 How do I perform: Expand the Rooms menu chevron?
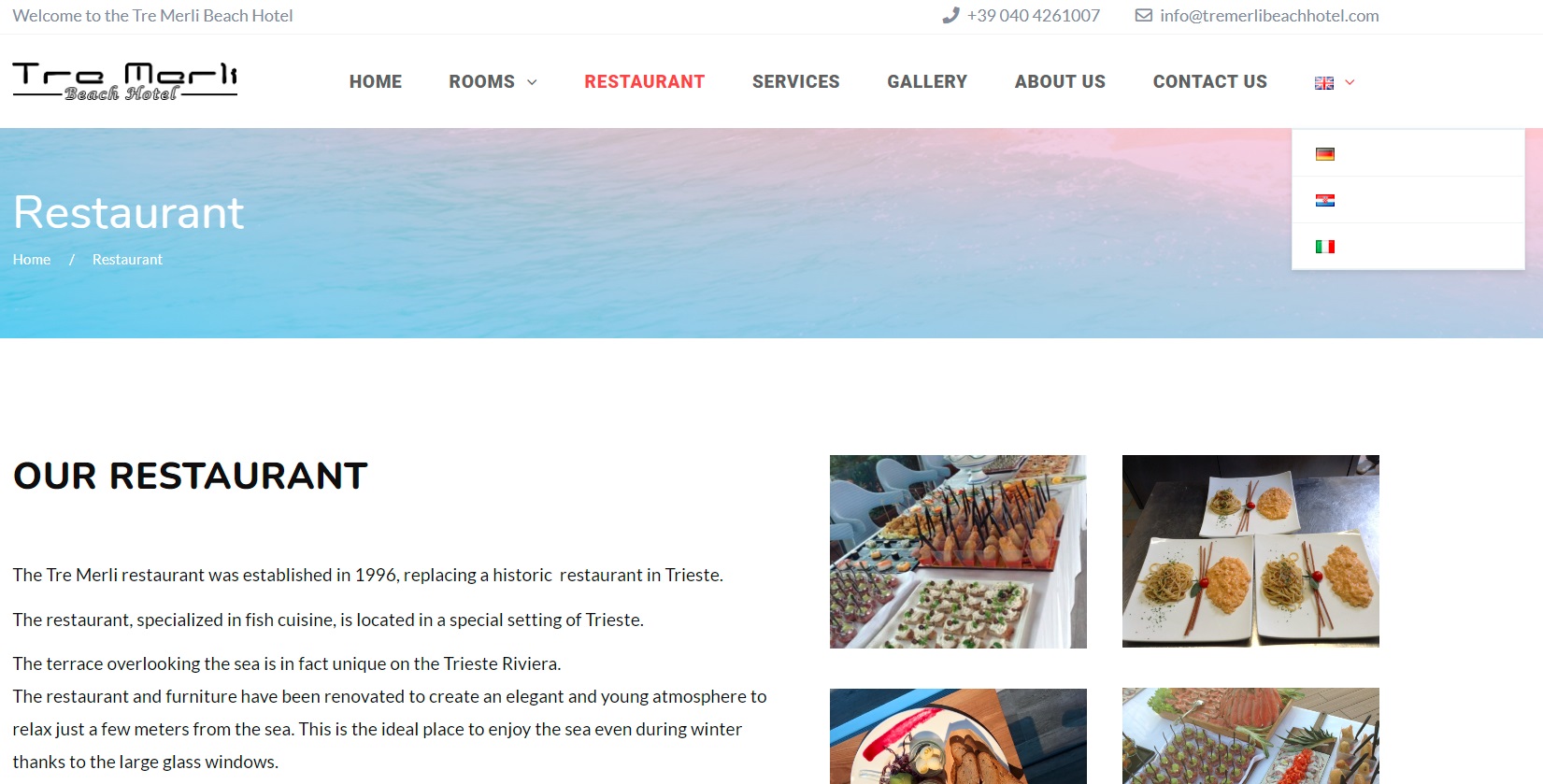point(532,82)
